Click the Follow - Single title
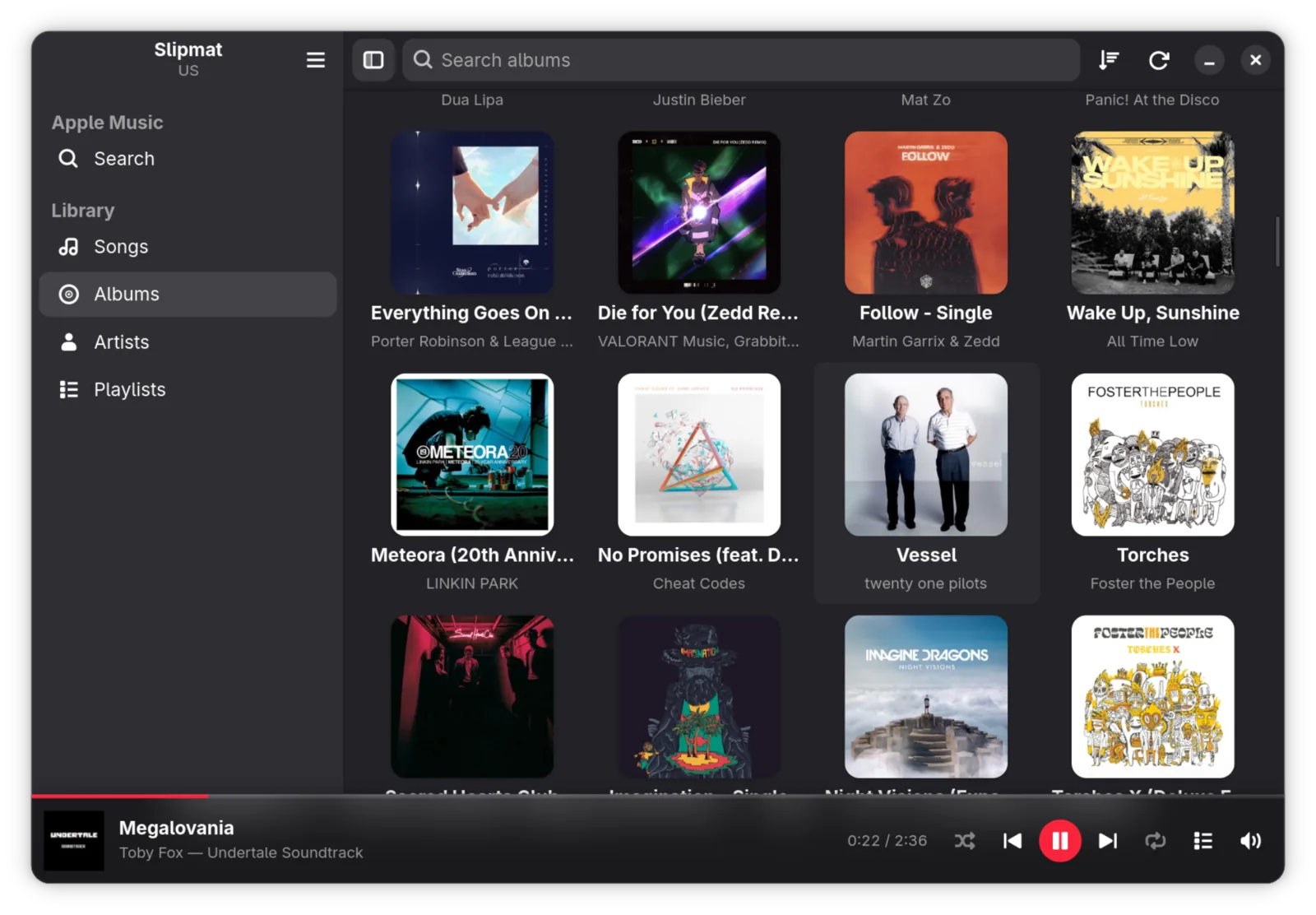Image resolution: width=1316 pixels, height=915 pixels. (x=926, y=314)
